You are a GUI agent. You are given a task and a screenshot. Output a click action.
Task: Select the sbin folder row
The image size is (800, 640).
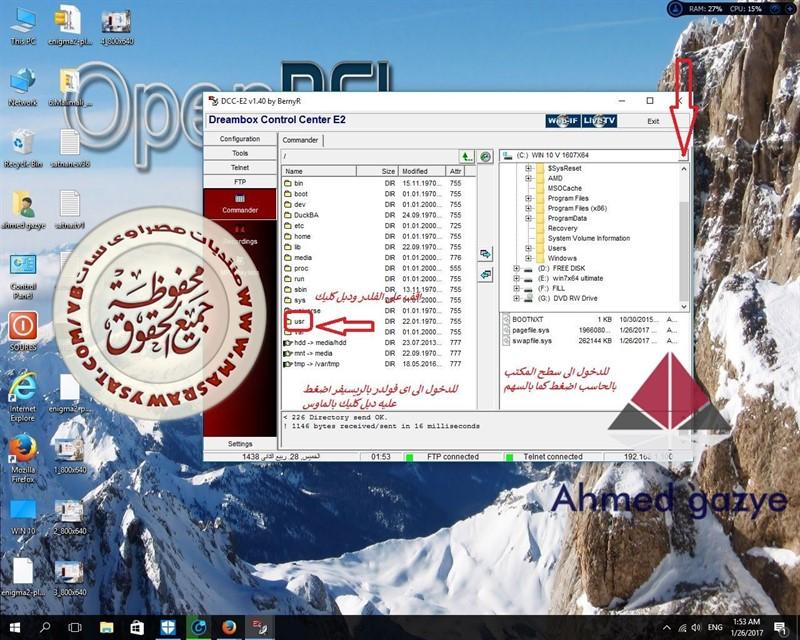pos(373,289)
